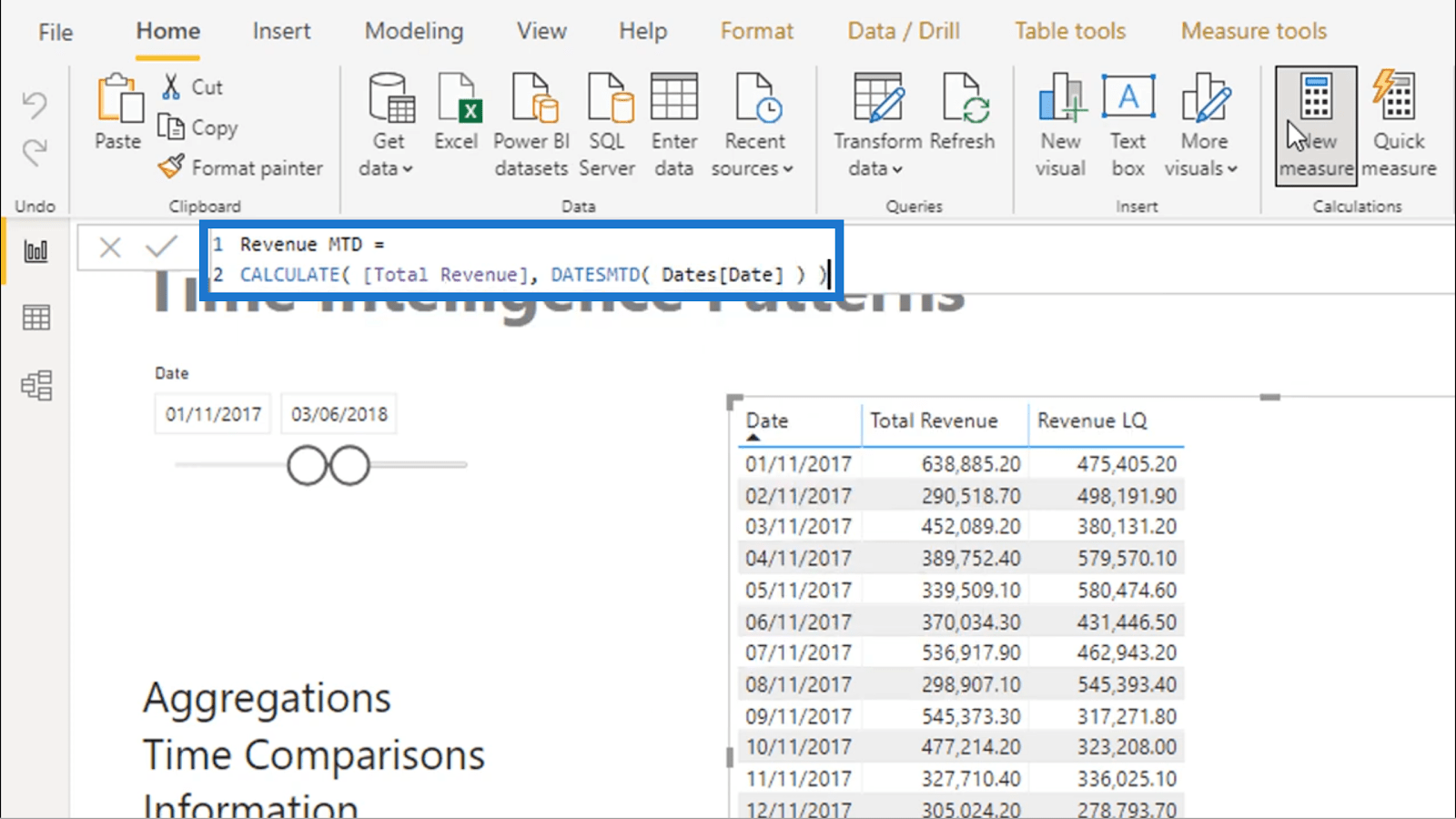
Task: Click the Copy icon
Action: pos(171,126)
